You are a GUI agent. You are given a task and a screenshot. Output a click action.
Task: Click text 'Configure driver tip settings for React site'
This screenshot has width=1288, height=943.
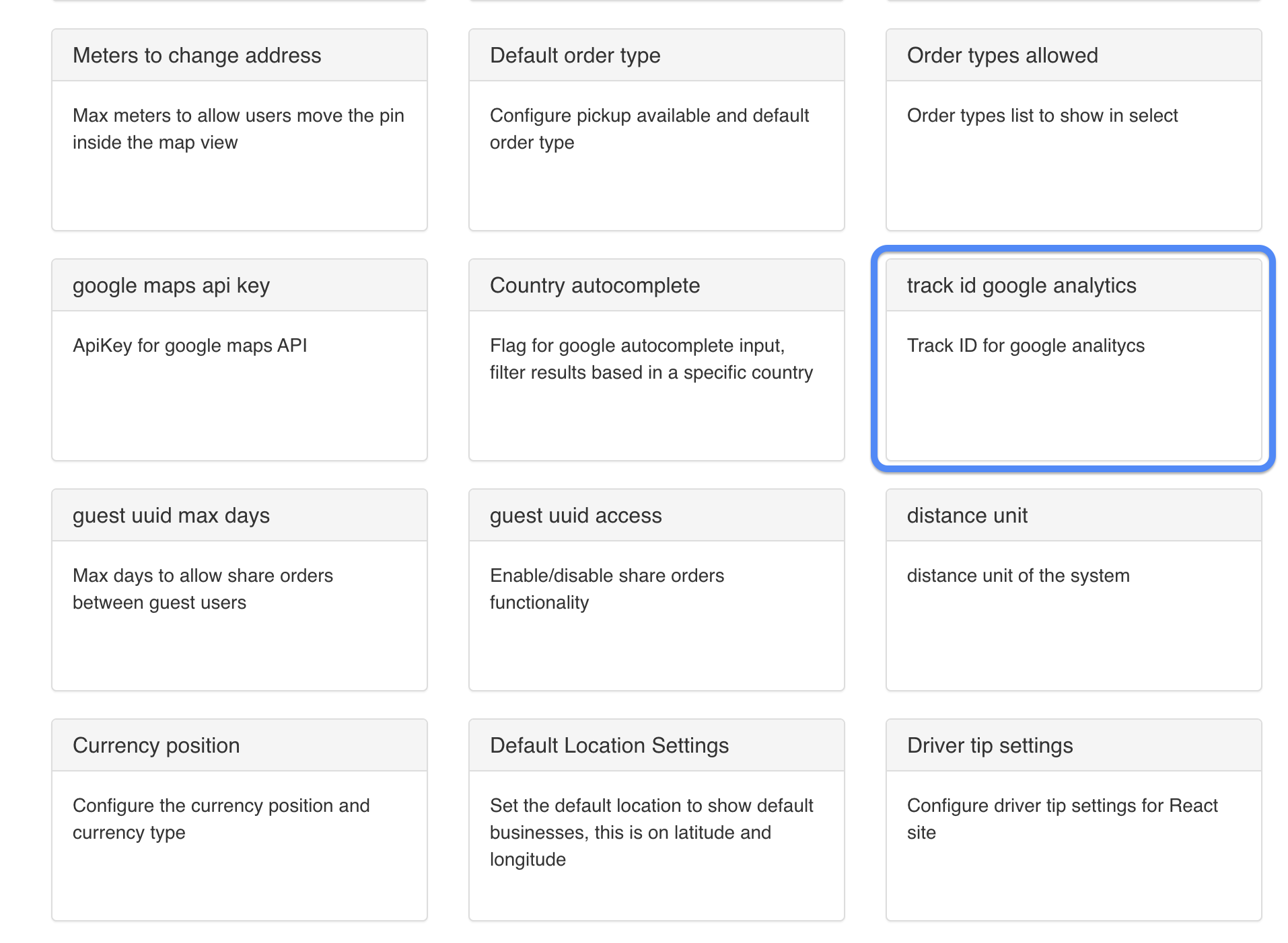coord(1063,819)
